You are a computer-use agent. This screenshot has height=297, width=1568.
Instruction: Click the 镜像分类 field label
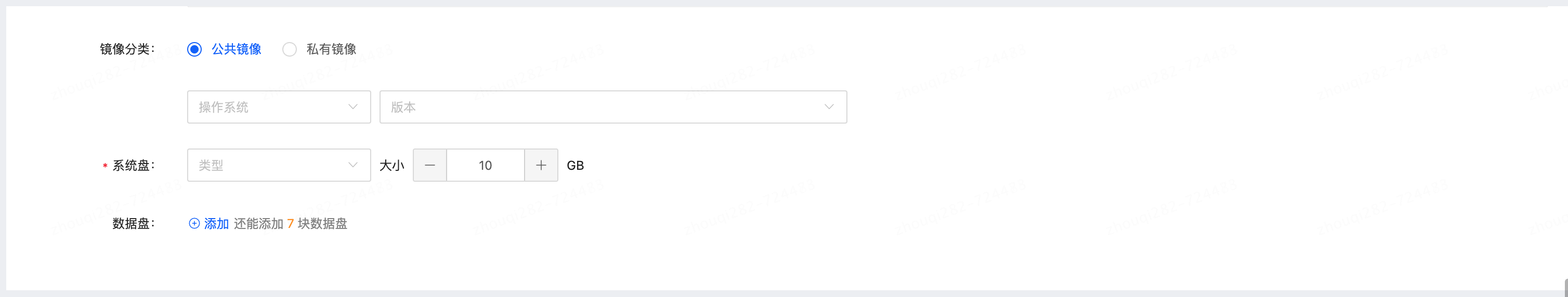[x=127, y=49]
